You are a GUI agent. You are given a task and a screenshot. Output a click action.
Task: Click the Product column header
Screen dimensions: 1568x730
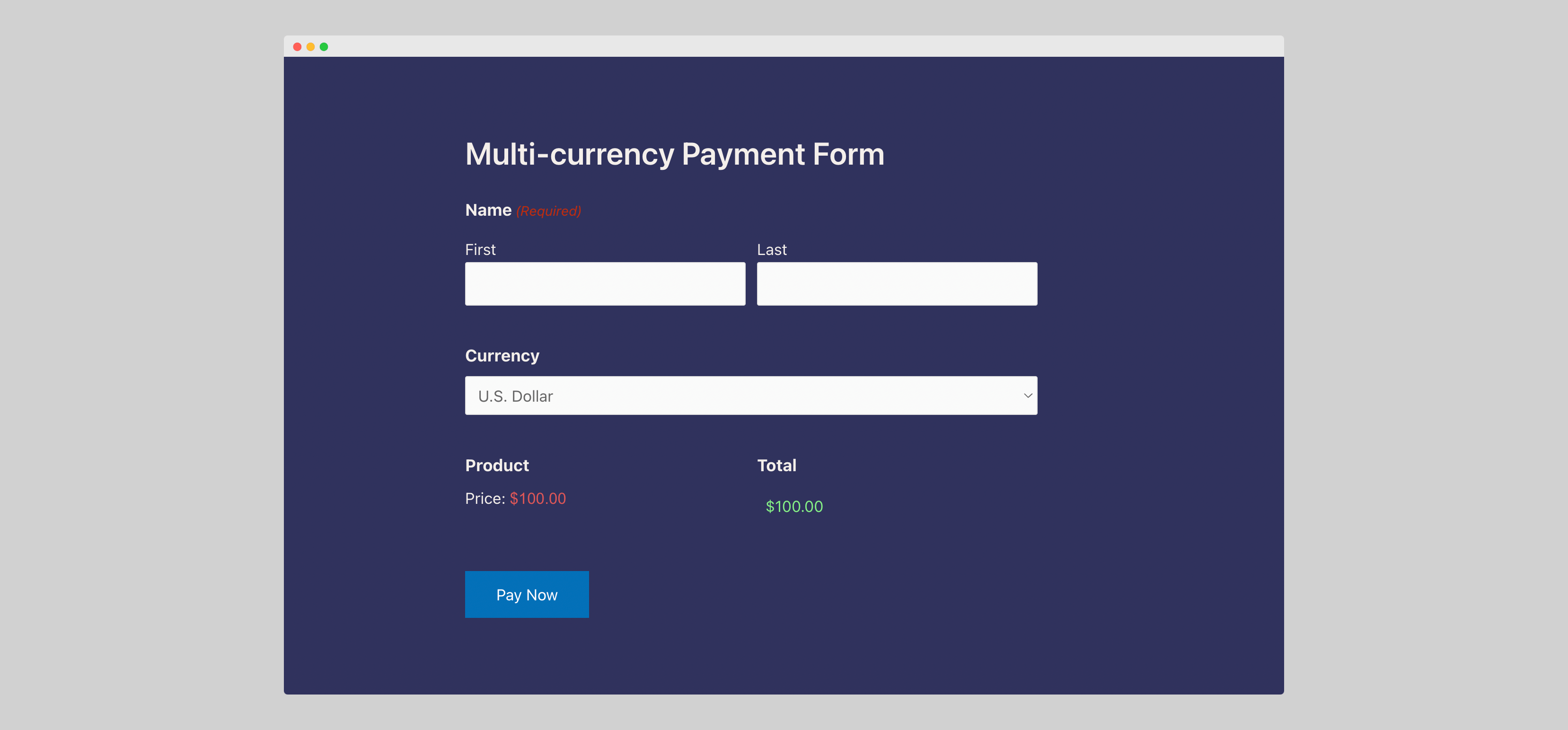(x=497, y=465)
